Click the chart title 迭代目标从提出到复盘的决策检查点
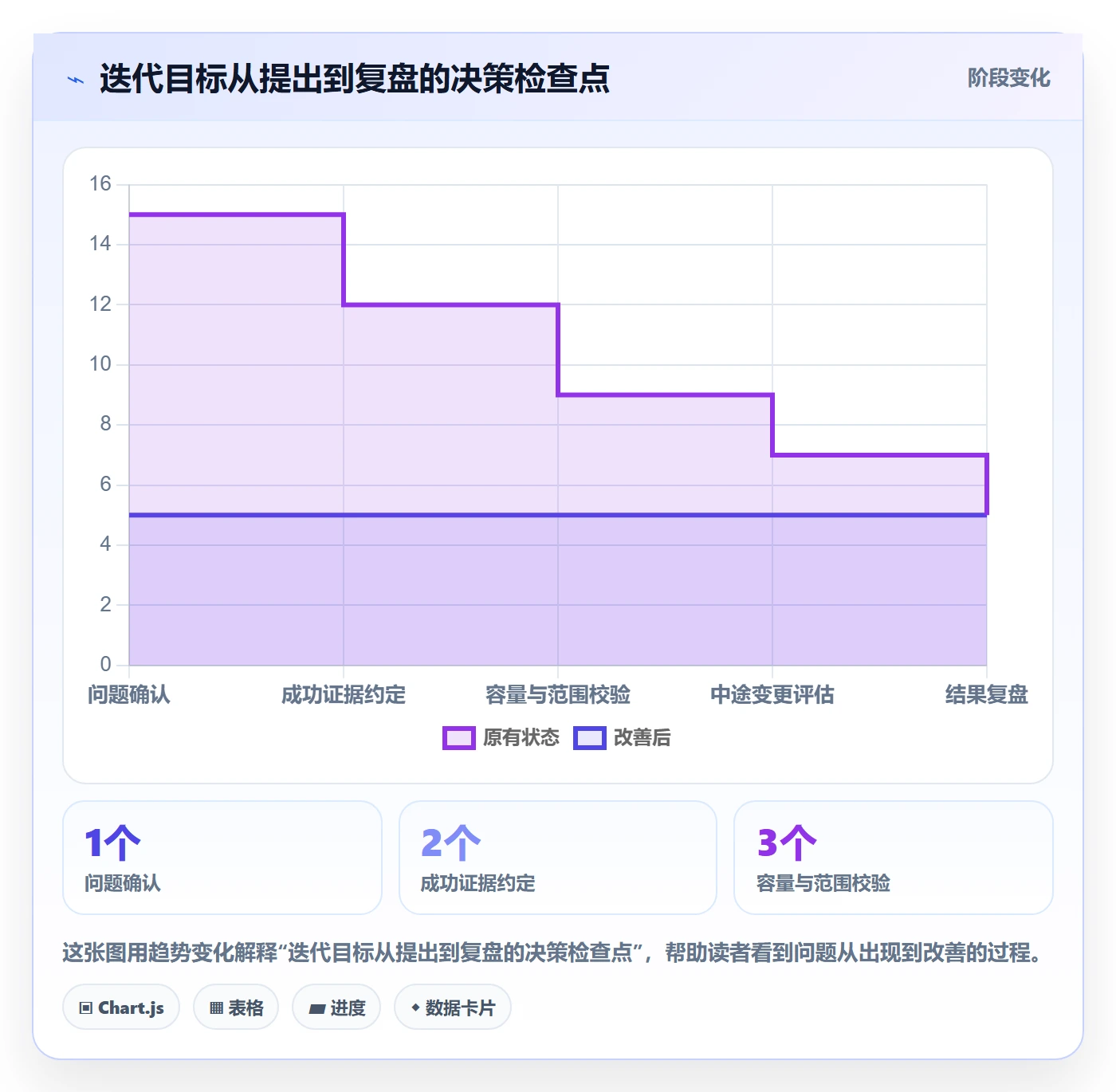The height and width of the screenshot is (1092, 1116). [355, 79]
